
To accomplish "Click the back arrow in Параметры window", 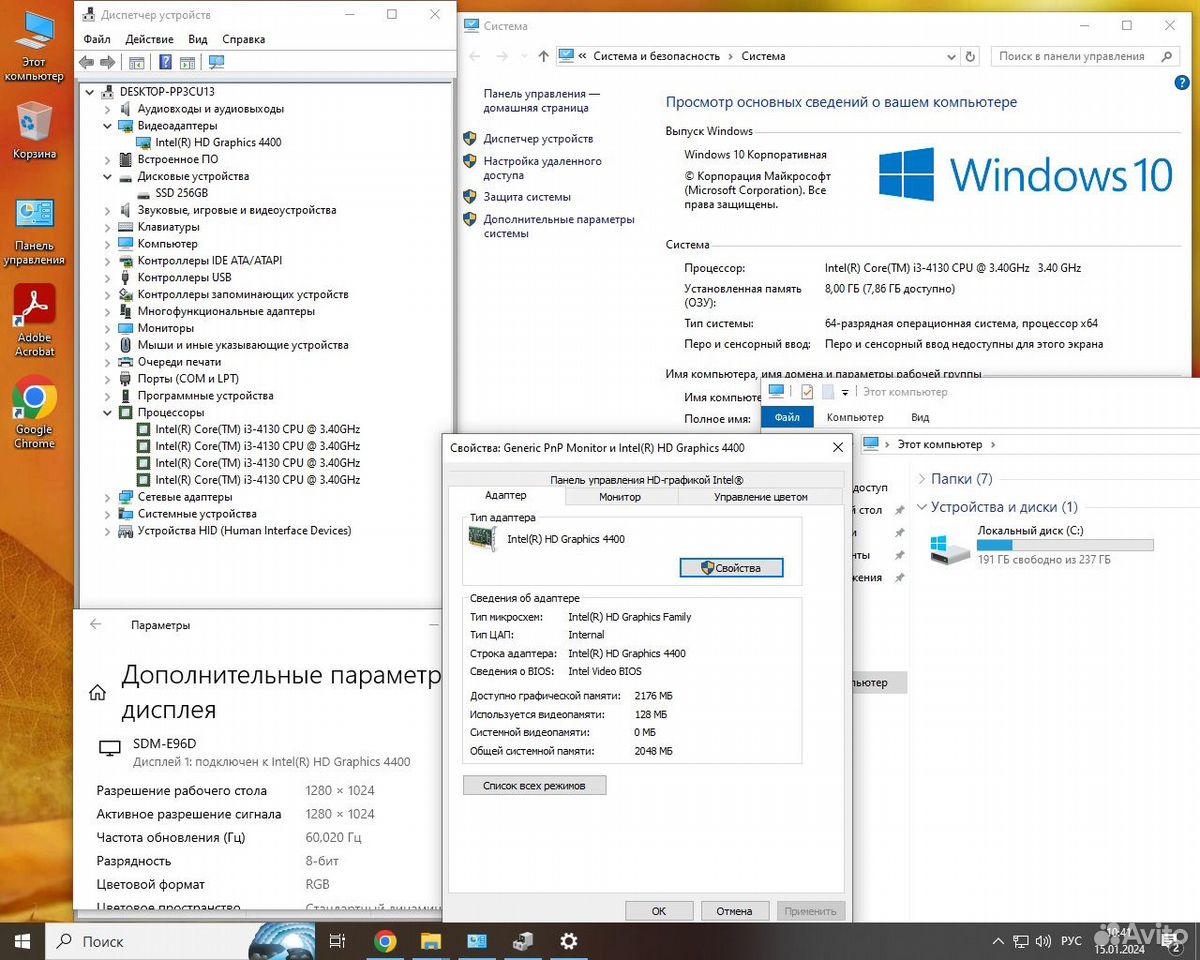I will [96, 624].
